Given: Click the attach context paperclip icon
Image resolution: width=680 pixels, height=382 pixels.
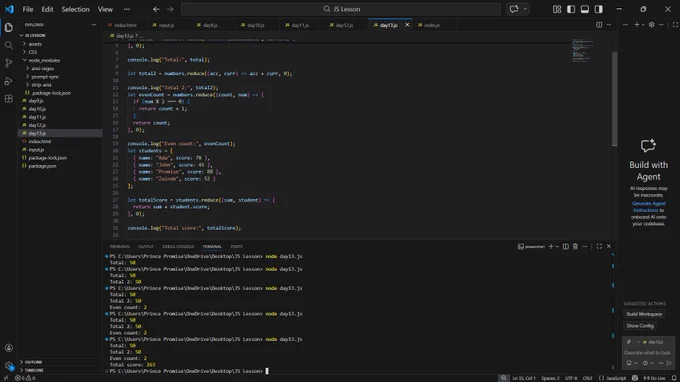Looking at the screenshot, I should (629, 342).
